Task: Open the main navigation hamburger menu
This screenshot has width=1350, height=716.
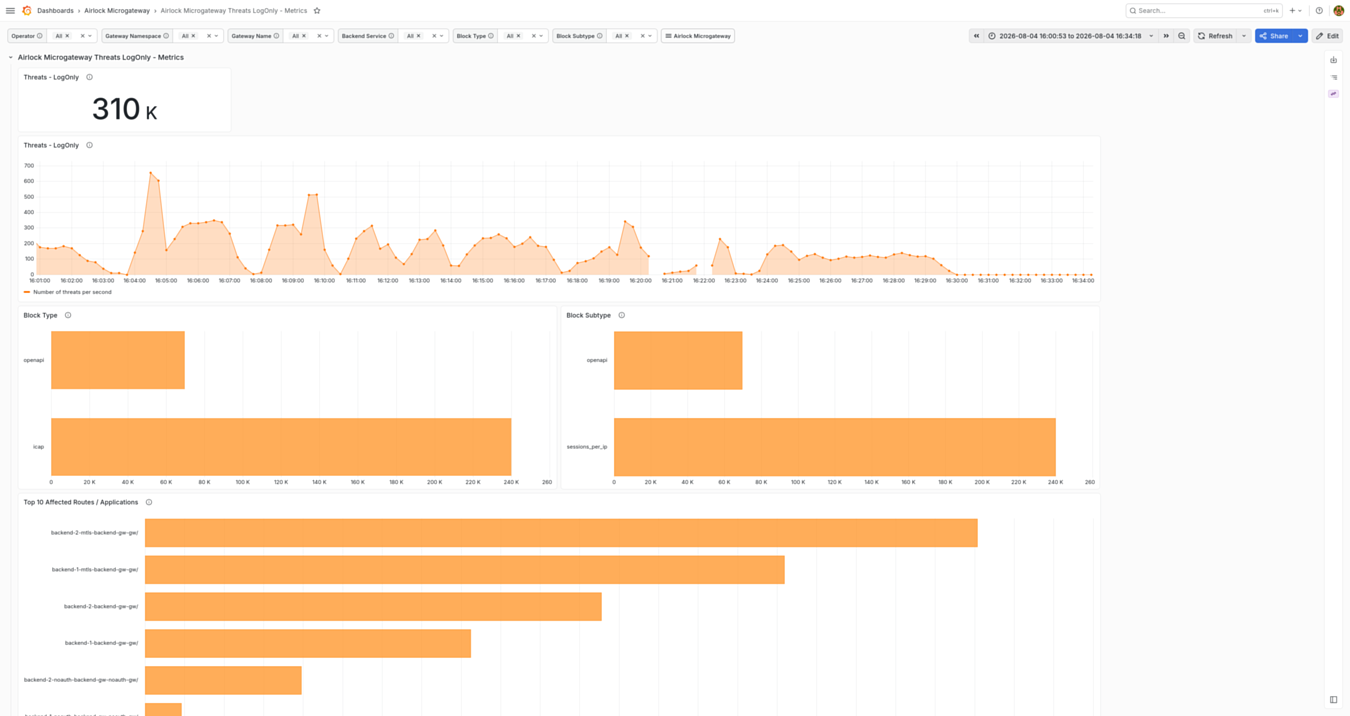Action: pyautogui.click(x=10, y=11)
